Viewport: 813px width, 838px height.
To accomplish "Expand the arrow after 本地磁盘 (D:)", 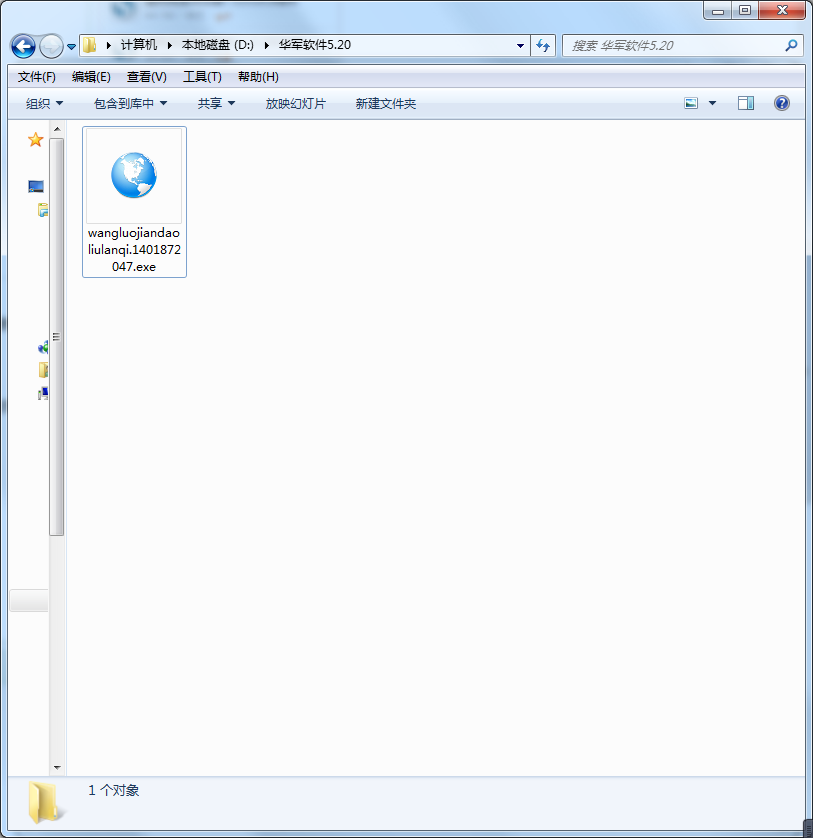I will pyautogui.click(x=266, y=45).
